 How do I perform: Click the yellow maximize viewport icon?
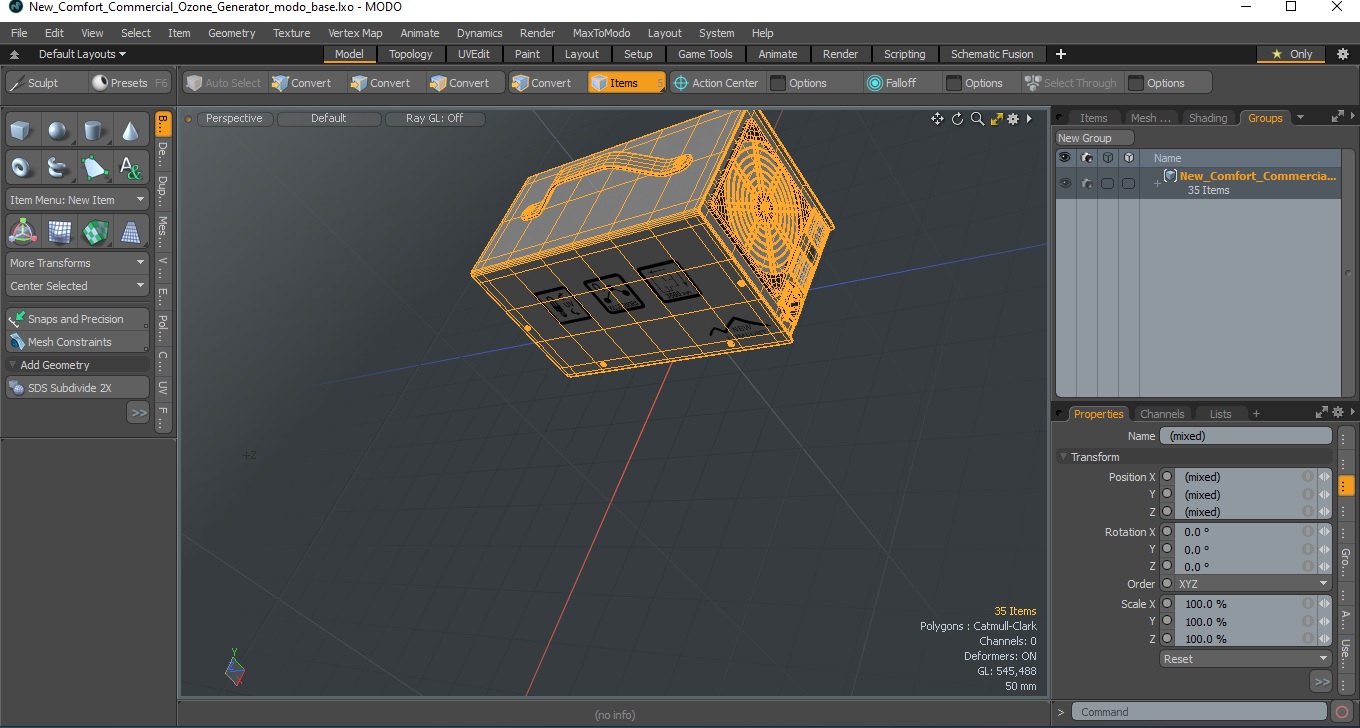pyautogui.click(x=996, y=119)
